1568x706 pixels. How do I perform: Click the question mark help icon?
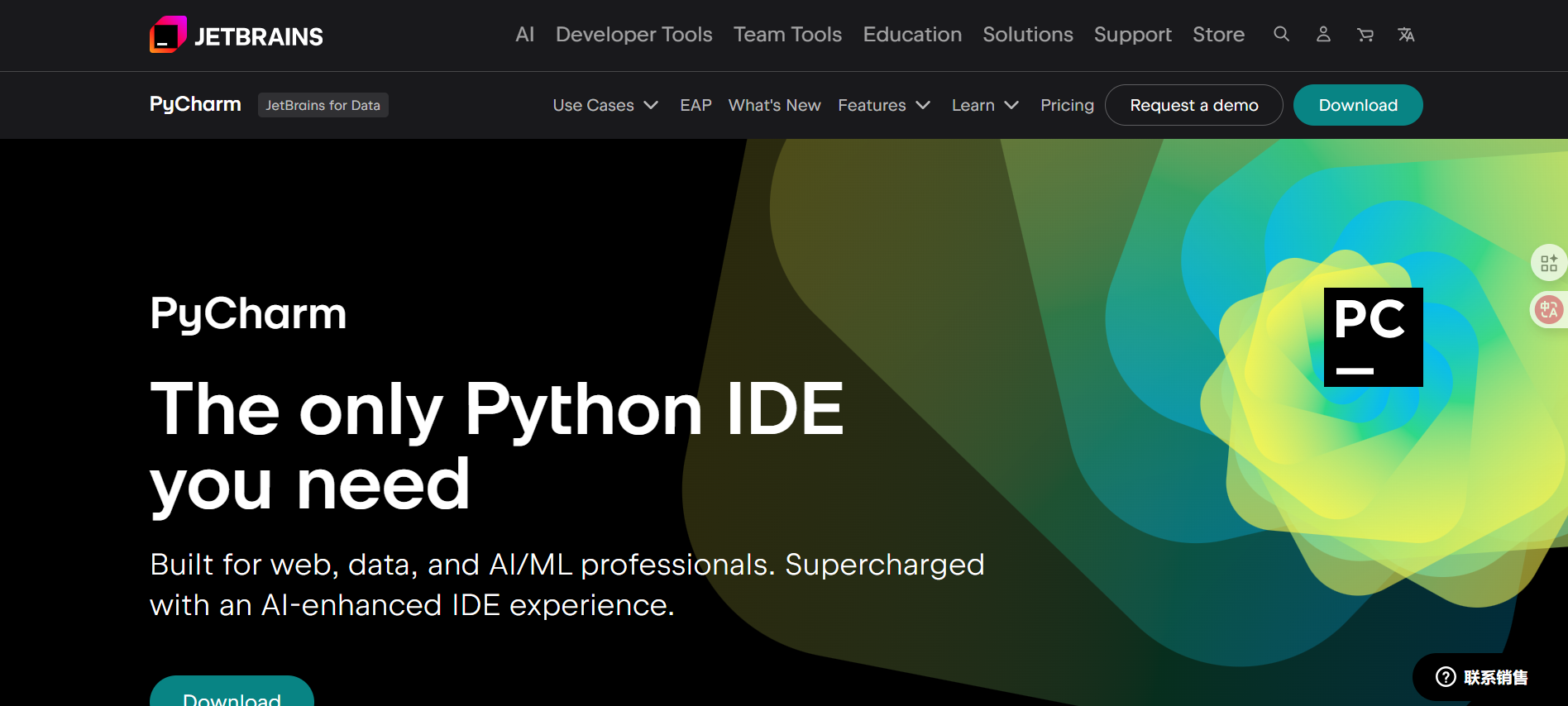tap(1446, 677)
